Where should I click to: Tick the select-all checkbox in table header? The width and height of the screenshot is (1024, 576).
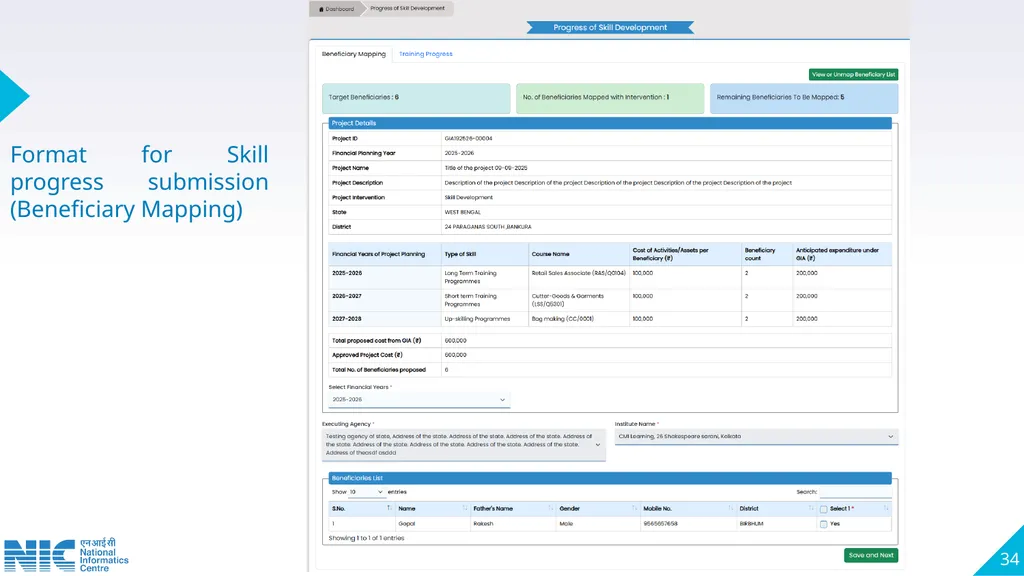click(x=824, y=509)
